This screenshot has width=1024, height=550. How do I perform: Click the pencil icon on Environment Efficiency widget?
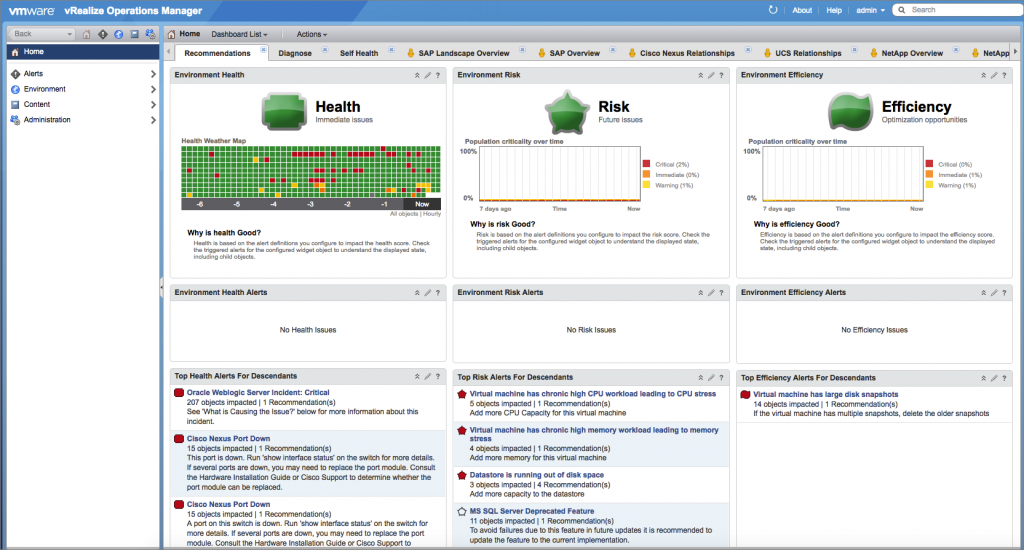coord(992,75)
